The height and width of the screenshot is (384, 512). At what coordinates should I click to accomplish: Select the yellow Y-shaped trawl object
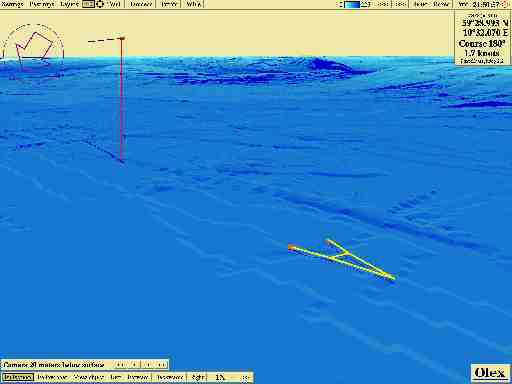(342, 259)
